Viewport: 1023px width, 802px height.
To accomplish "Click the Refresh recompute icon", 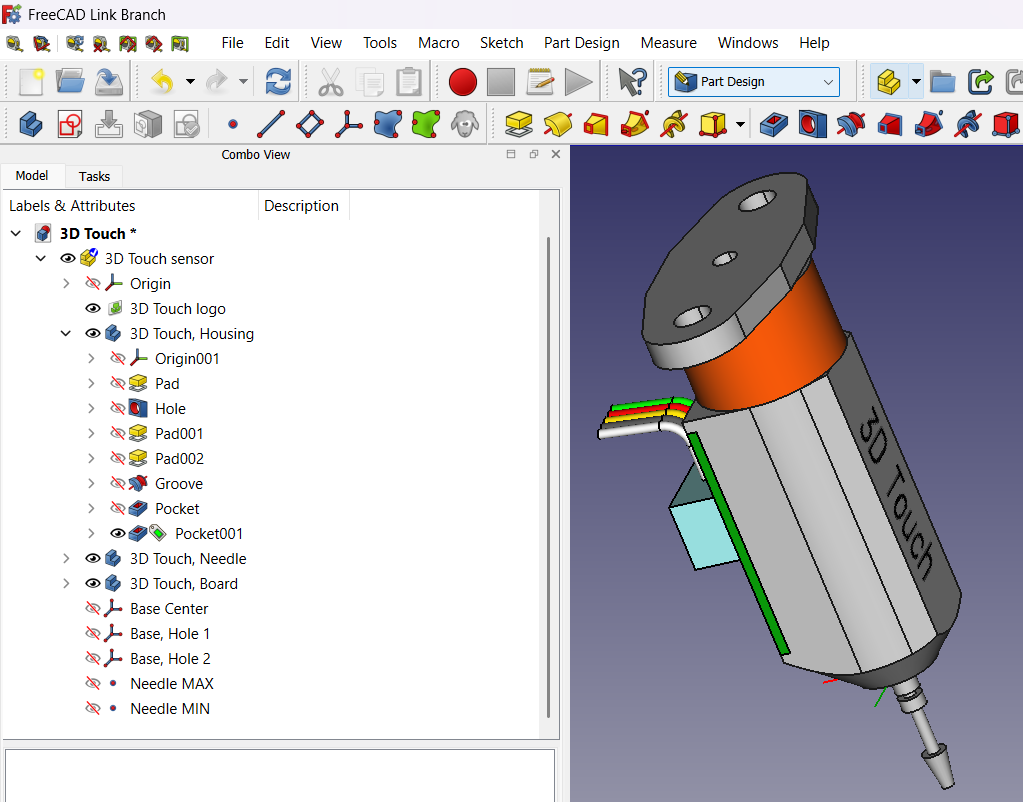I will point(278,82).
